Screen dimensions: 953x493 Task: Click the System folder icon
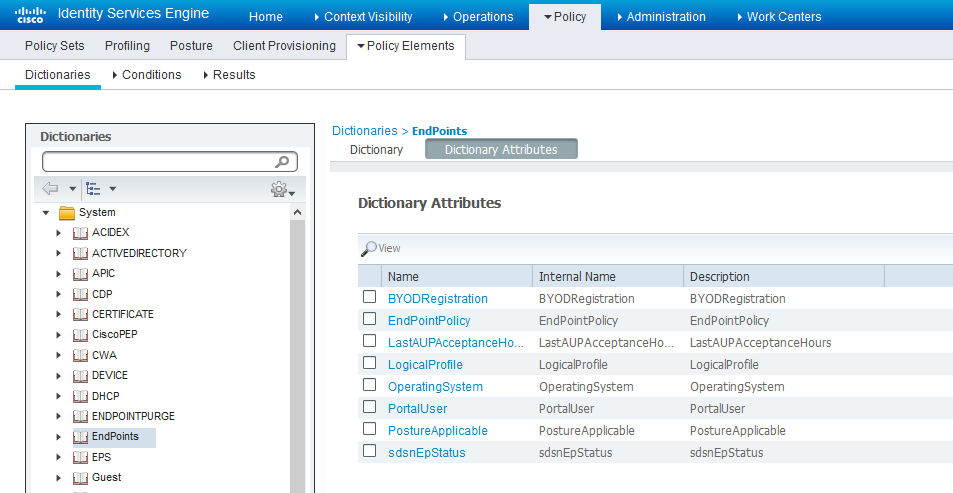pyautogui.click(x=67, y=212)
